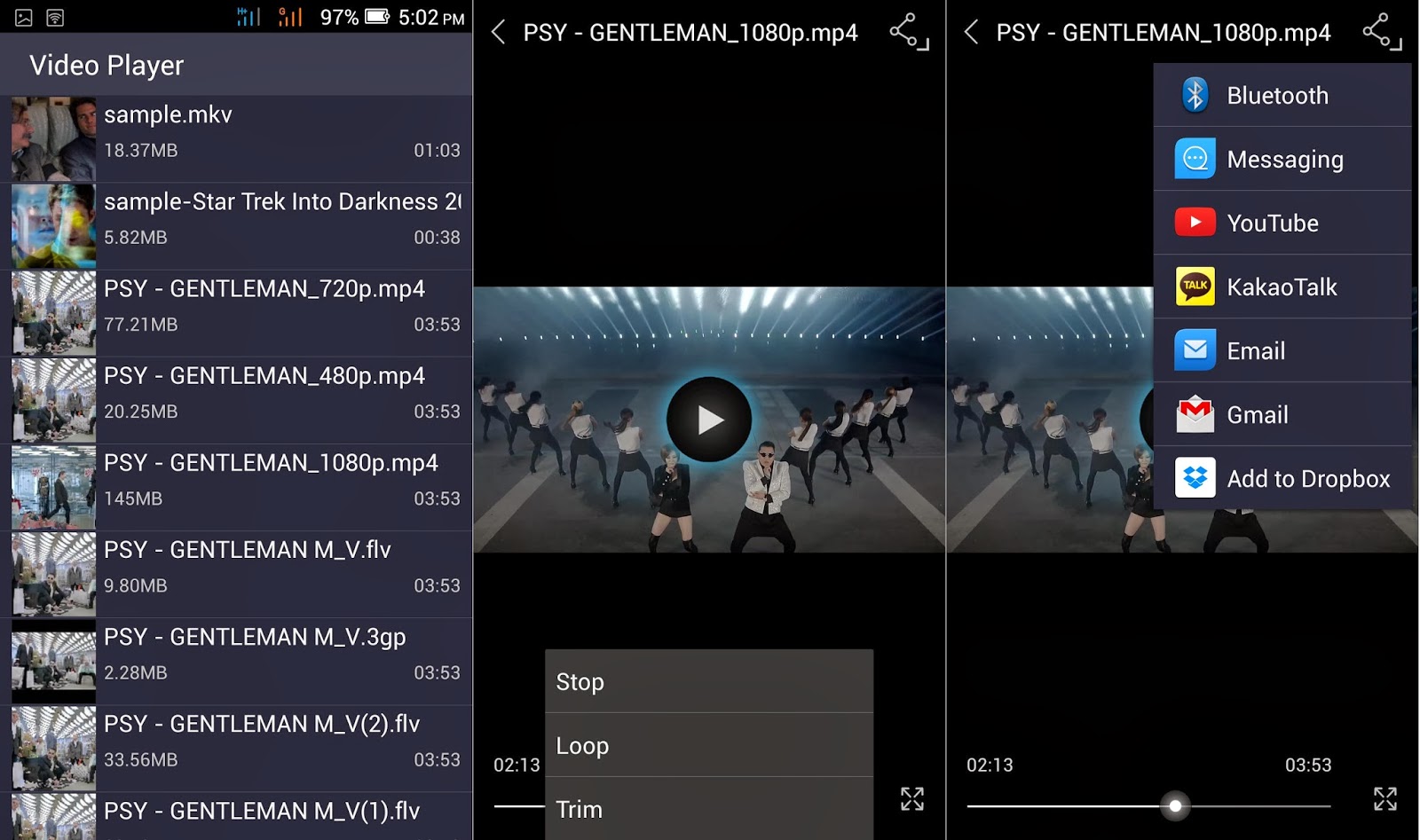Tap the Wi-Fi display icon in the status bar
Image resolution: width=1420 pixels, height=840 pixels.
click(55, 18)
